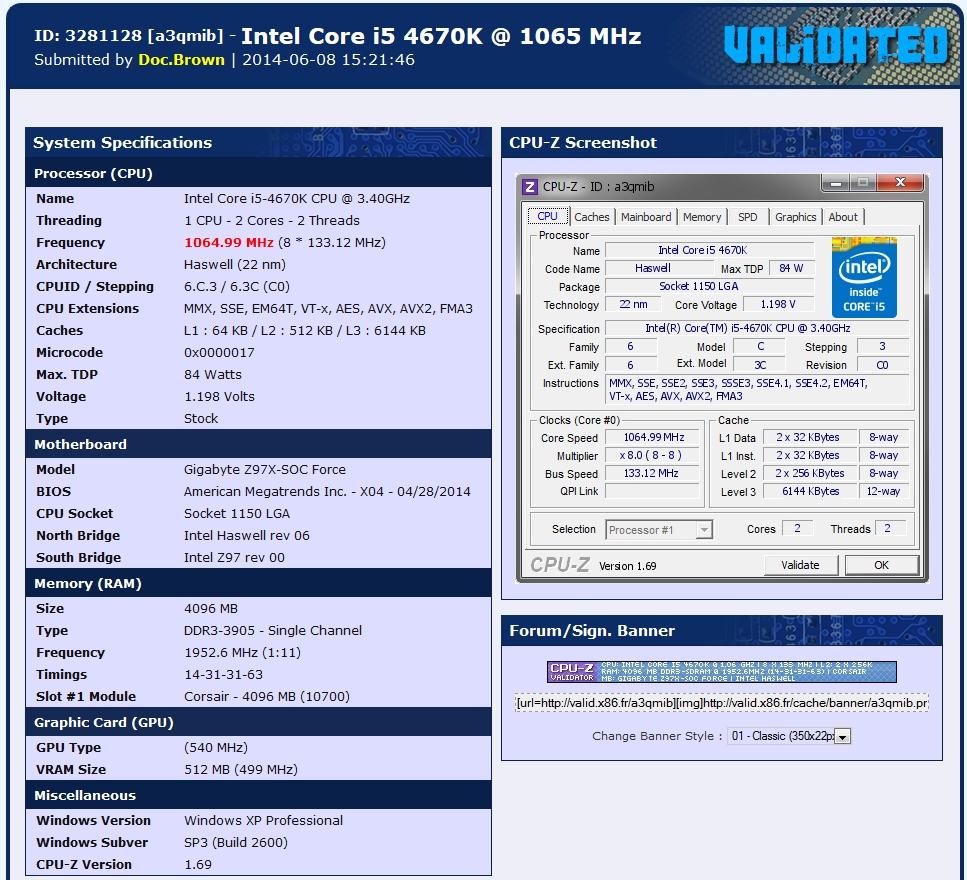This screenshot has height=880, width=967.
Task: Click the Max TDP 84 W field
Action: 792,268
